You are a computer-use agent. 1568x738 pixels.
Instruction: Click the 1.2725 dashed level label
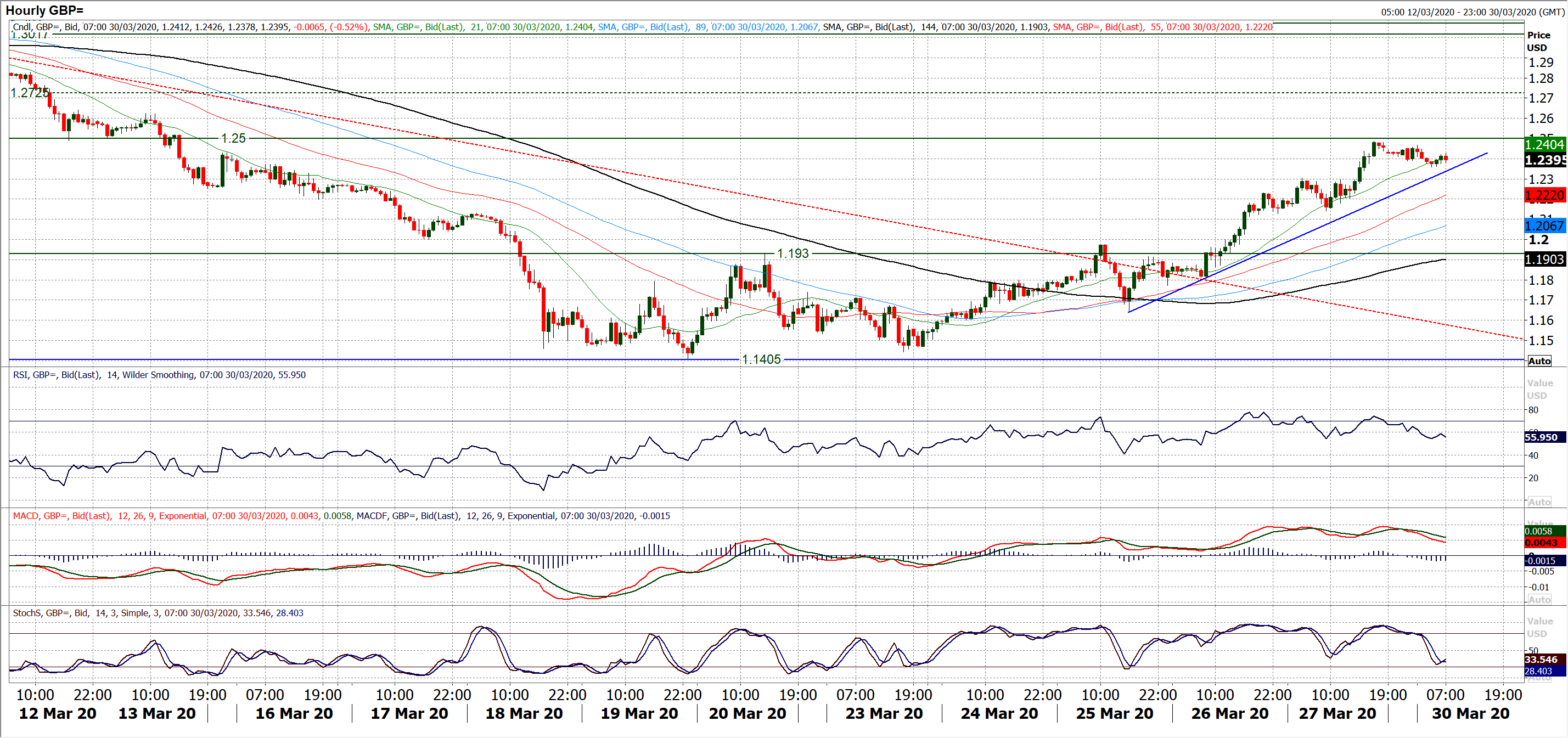[30, 93]
